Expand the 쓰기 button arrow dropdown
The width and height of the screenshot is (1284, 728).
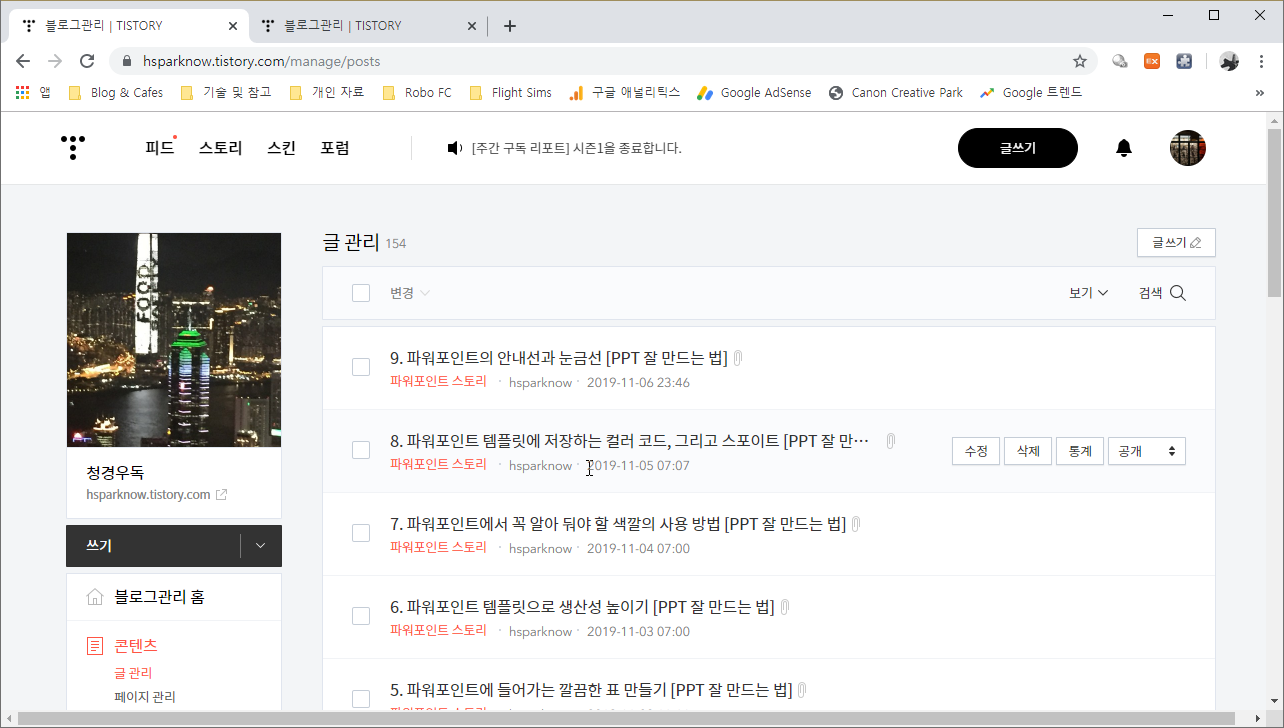pos(261,546)
